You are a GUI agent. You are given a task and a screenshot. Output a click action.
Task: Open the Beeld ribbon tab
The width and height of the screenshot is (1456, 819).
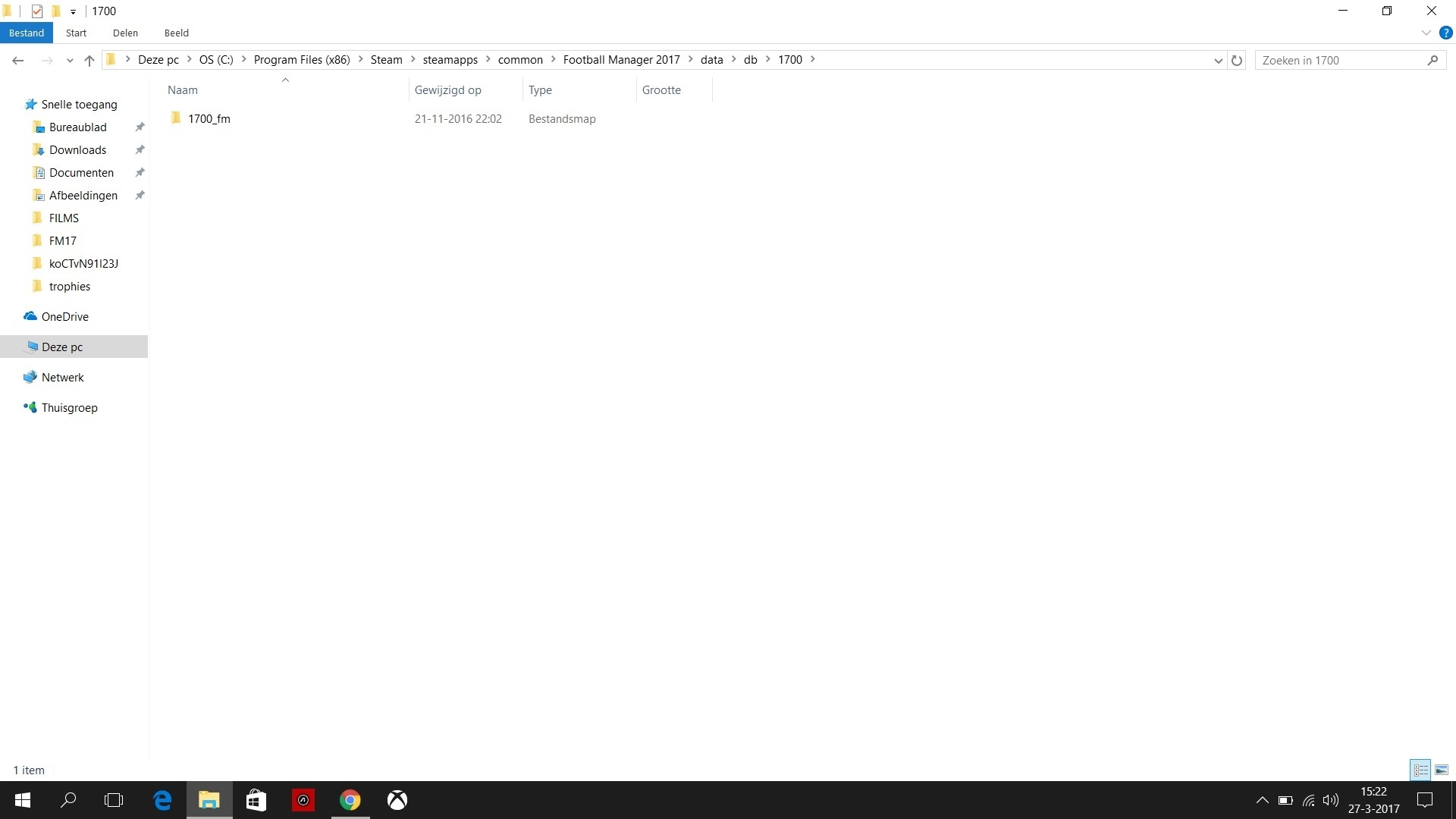tap(176, 33)
